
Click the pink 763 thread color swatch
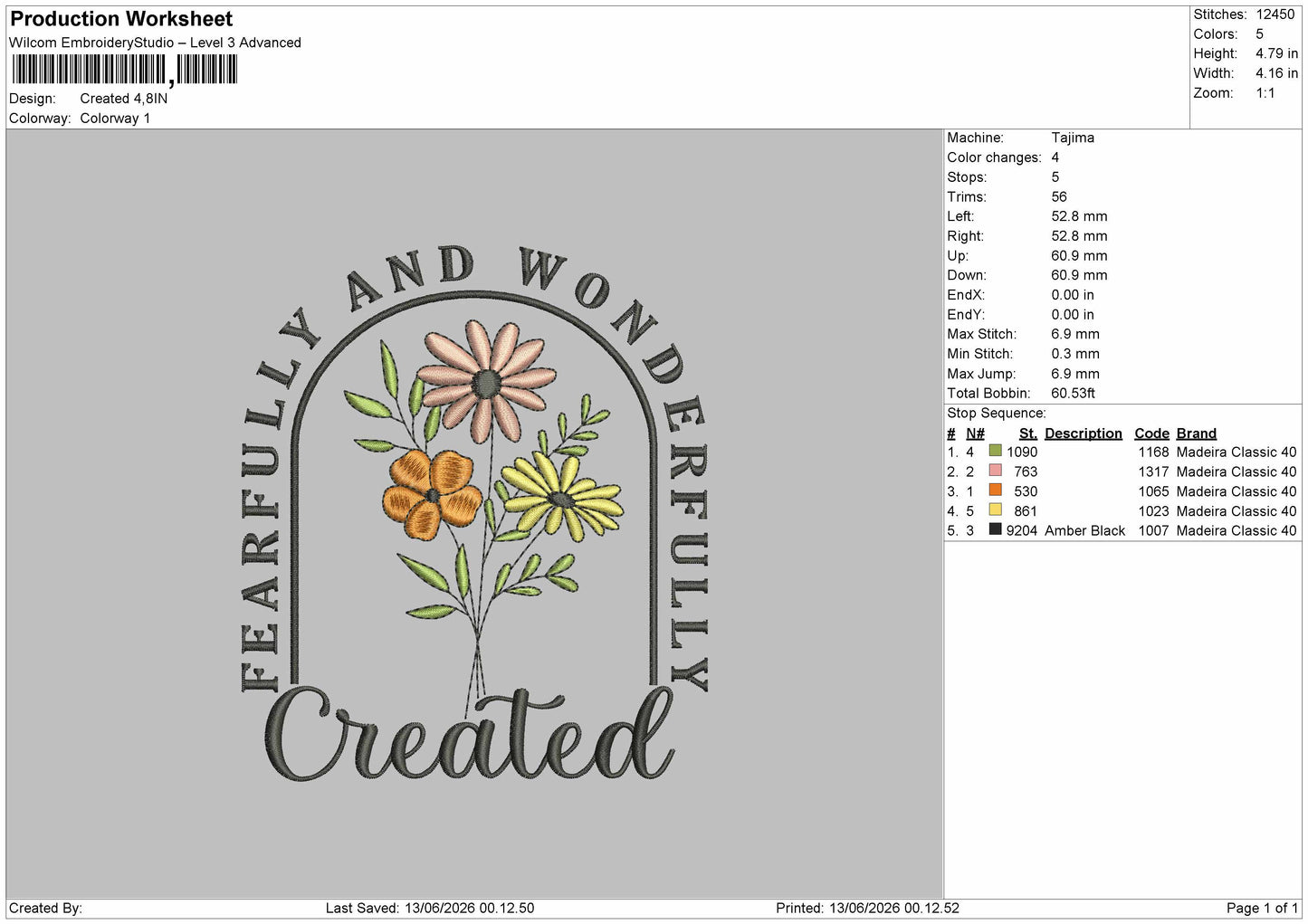[x=996, y=471]
